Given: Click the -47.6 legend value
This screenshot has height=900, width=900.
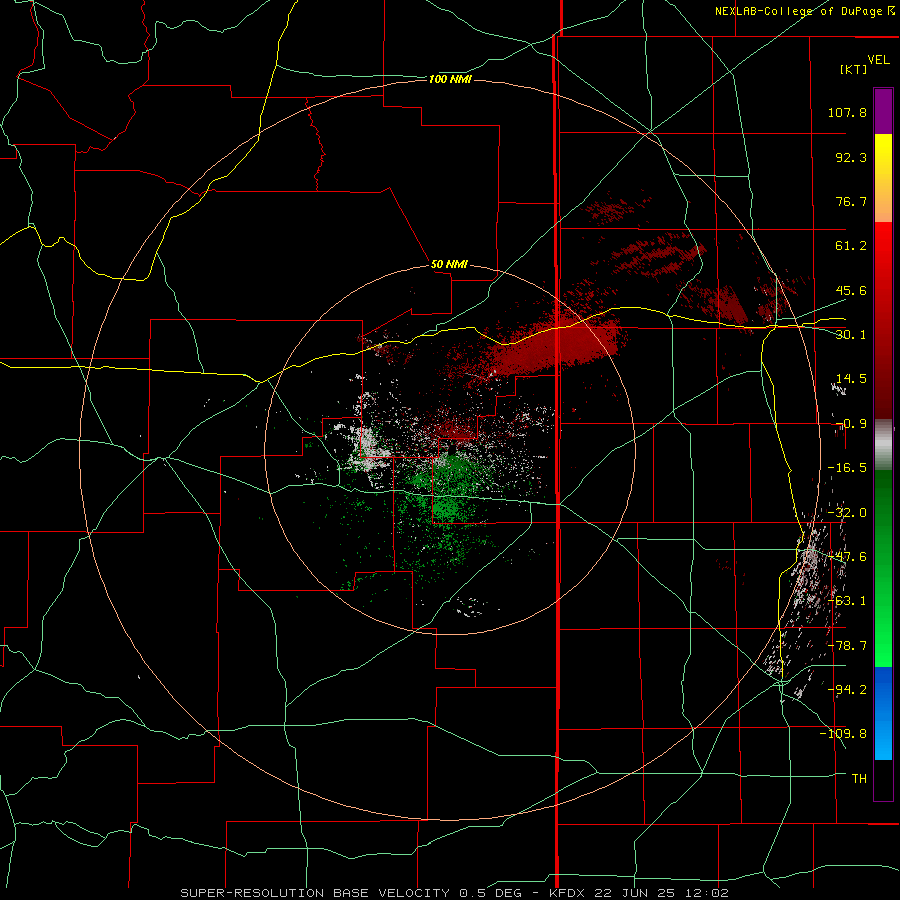Looking at the screenshot, I should [847, 557].
